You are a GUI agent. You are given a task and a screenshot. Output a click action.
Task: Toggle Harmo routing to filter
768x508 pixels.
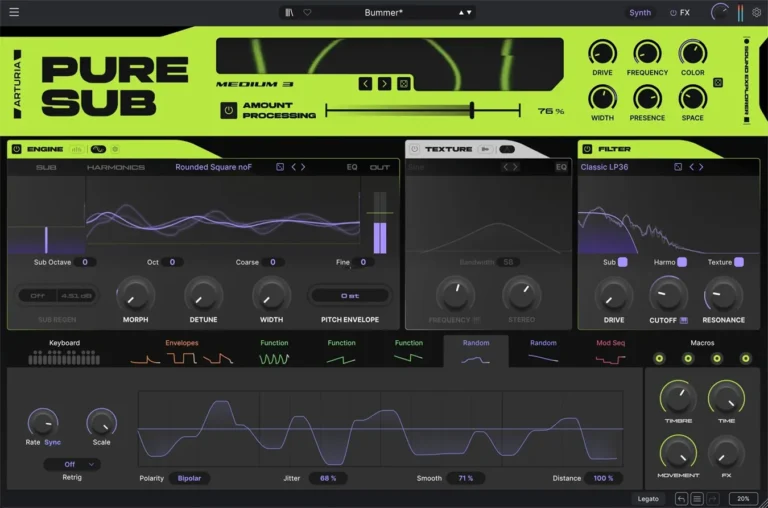pos(682,262)
